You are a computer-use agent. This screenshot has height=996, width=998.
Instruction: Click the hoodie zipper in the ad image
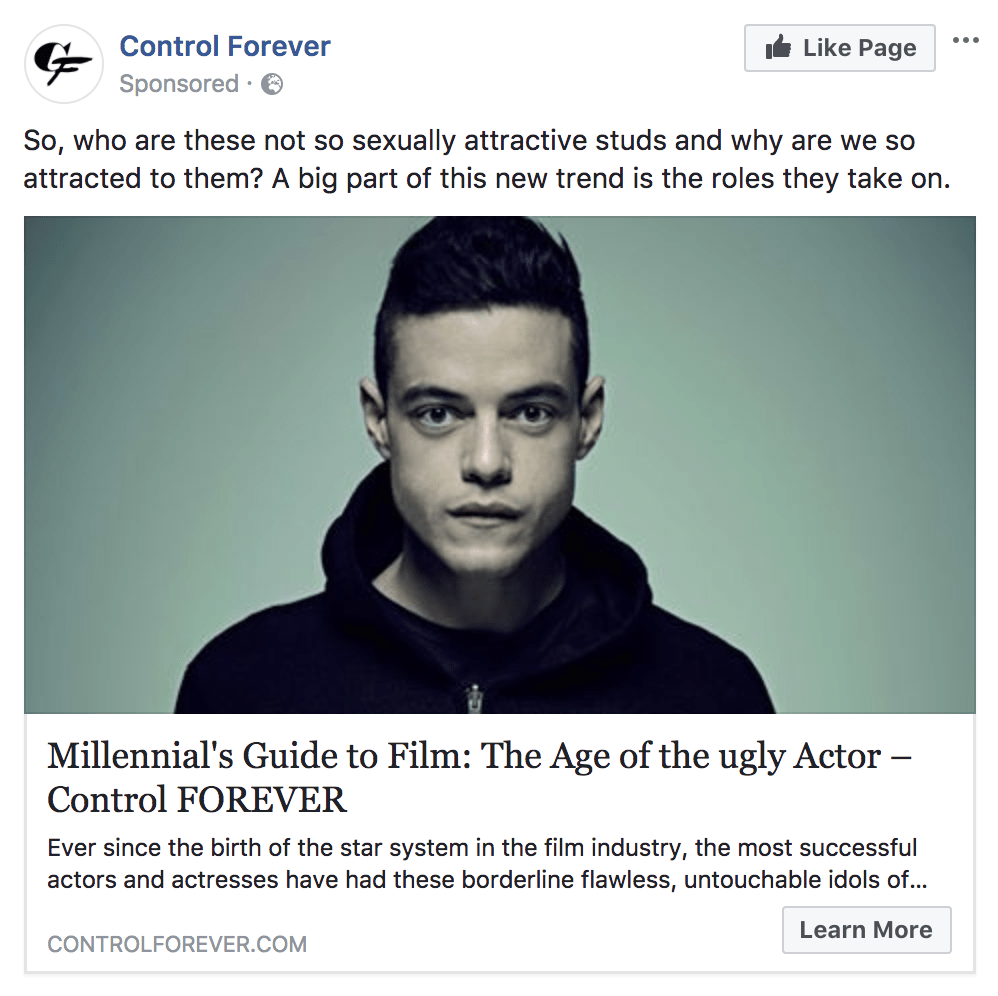(473, 697)
